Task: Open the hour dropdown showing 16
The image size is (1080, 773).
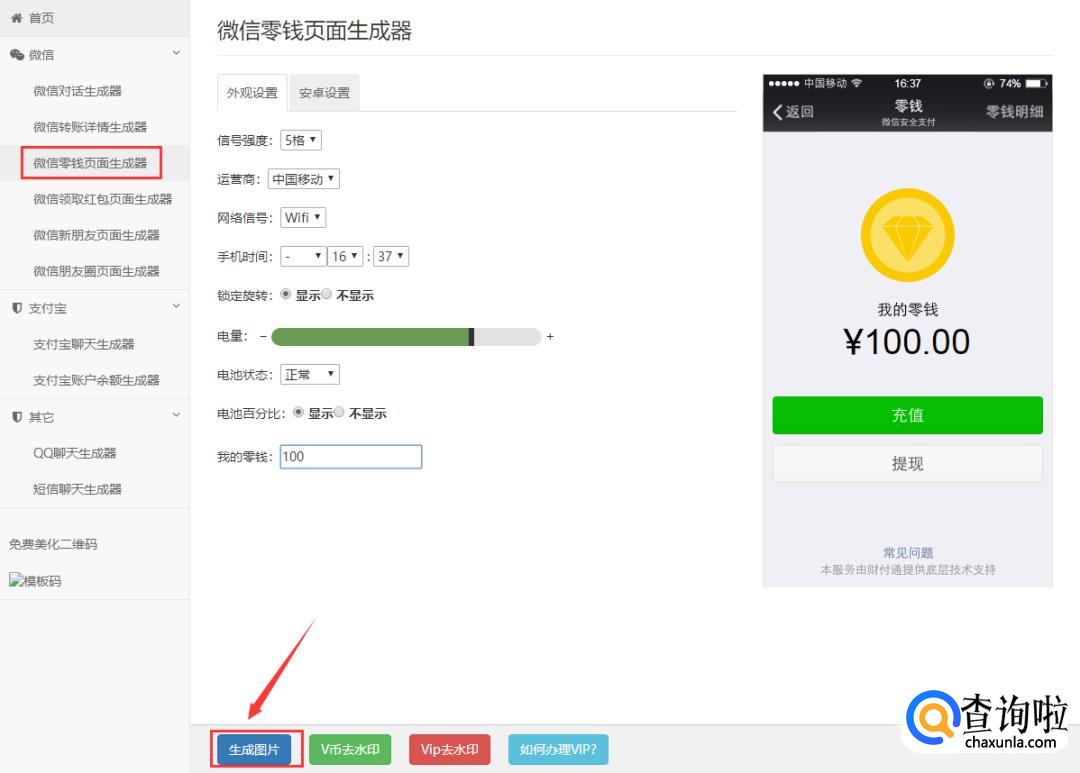Action: [345, 256]
